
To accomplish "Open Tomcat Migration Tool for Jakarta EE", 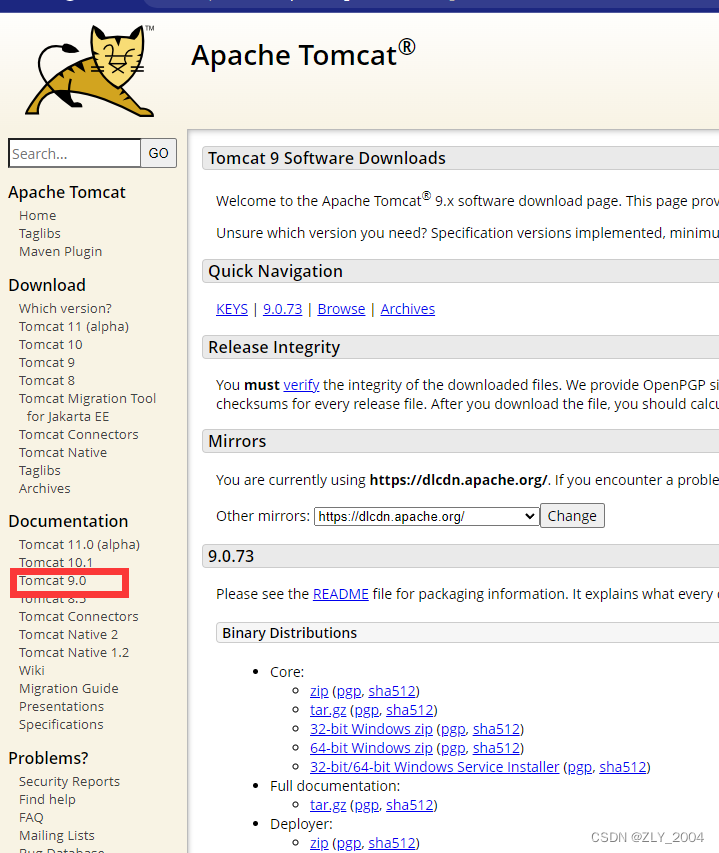I will (88, 407).
